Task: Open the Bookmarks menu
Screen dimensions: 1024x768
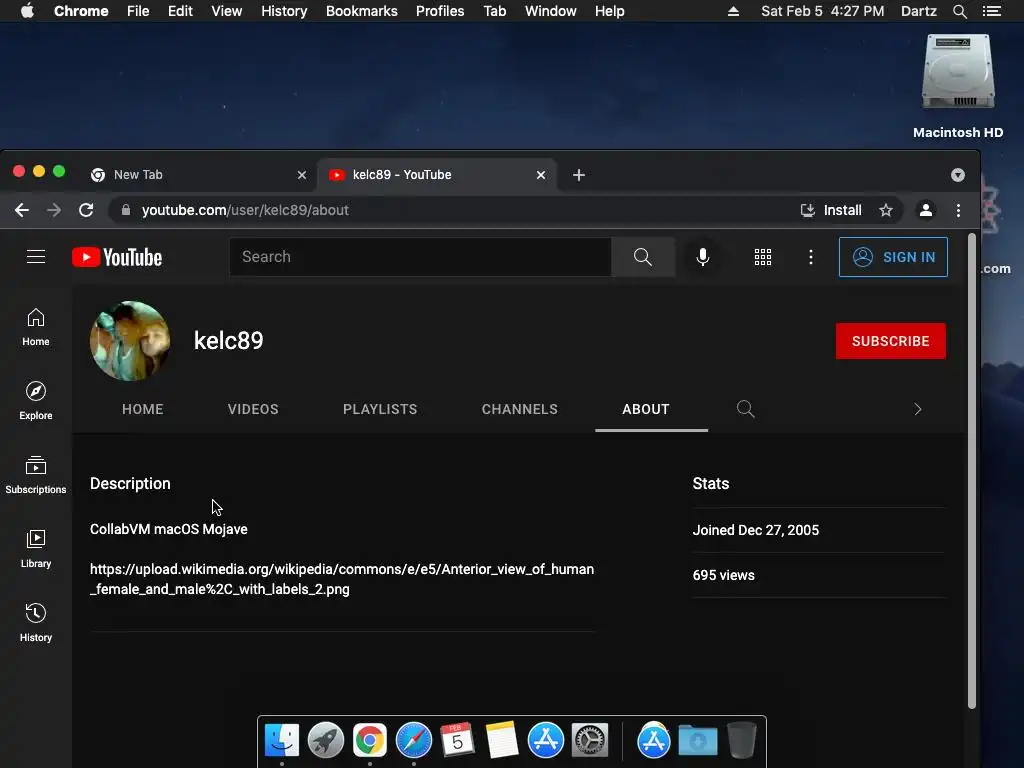Action: [361, 11]
